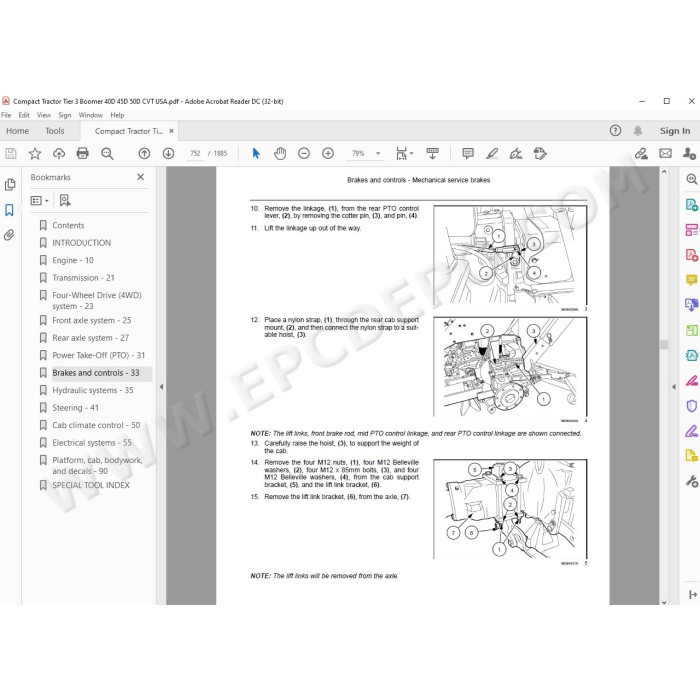
Task: Open the find text magnifier icon
Action: (x=107, y=154)
